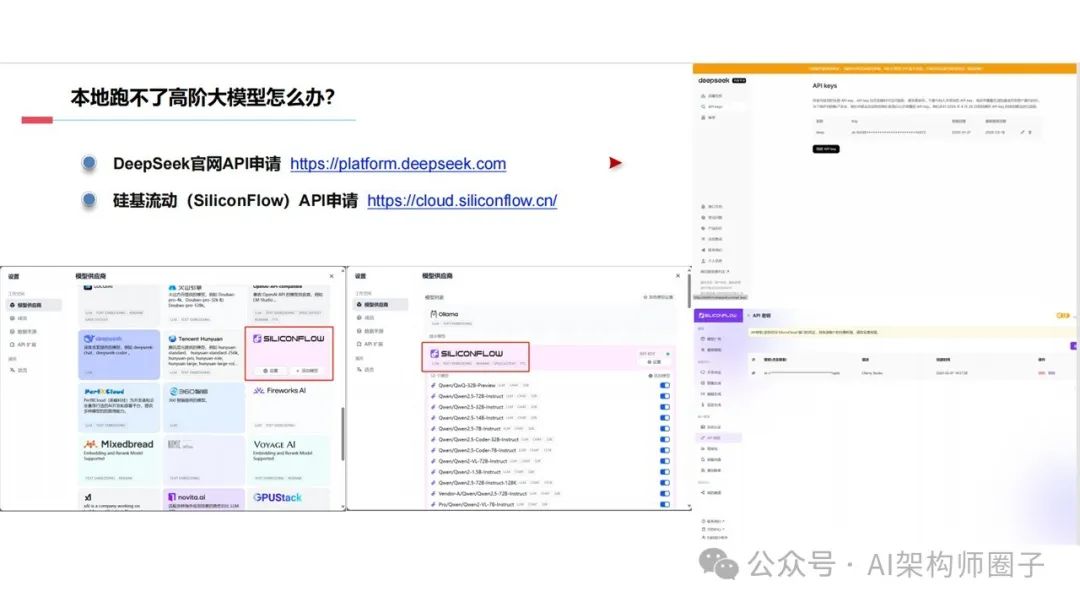Open the Fireworks AI provider card
The height and width of the screenshot is (608, 1080).
click(288, 406)
